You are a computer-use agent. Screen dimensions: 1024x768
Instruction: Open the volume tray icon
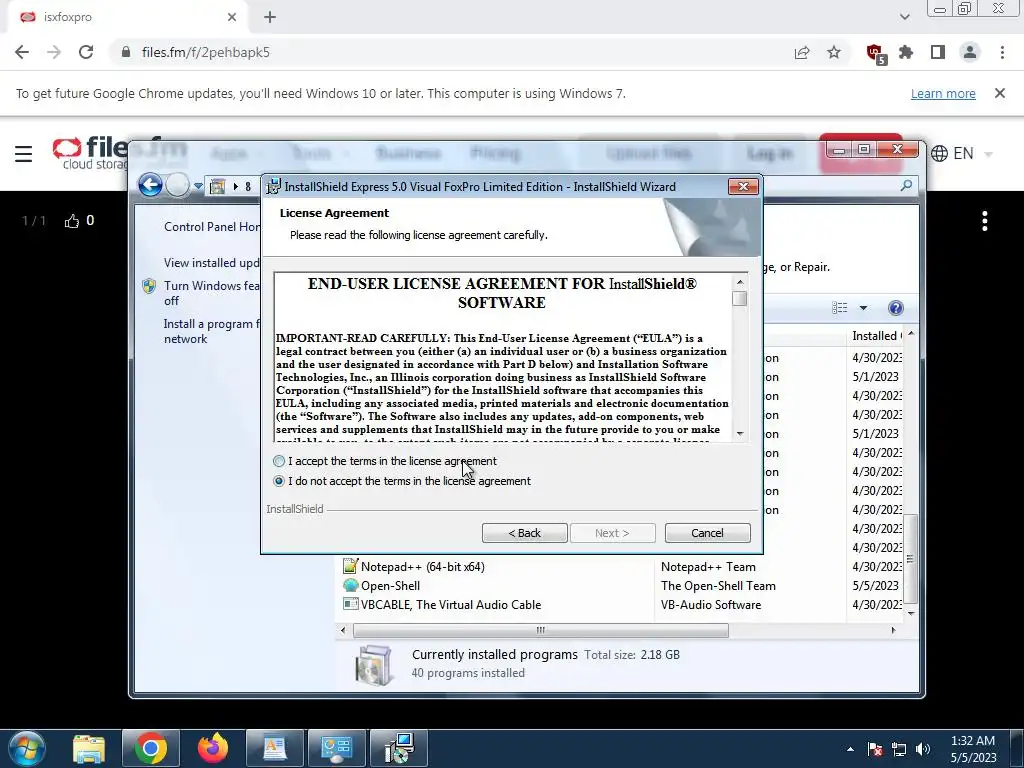click(x=923, y=749)
